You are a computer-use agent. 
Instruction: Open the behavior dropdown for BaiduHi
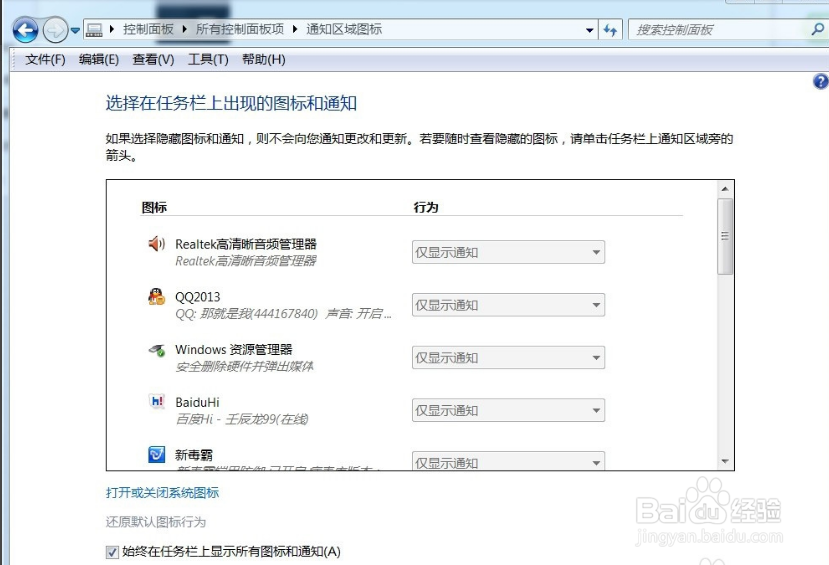[x=508, y=410]
